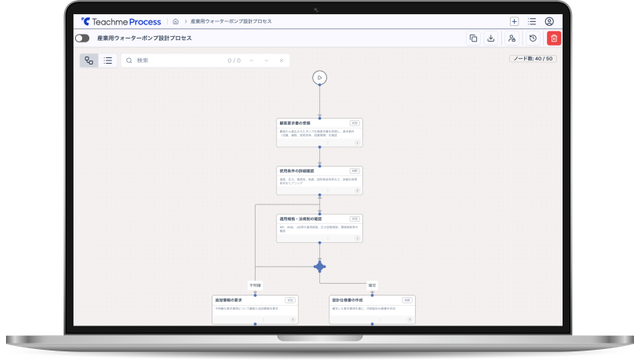
Task: Click bottom connector dot of 適用規格・法規制の確認 node
Action: (x=320, y=242)
